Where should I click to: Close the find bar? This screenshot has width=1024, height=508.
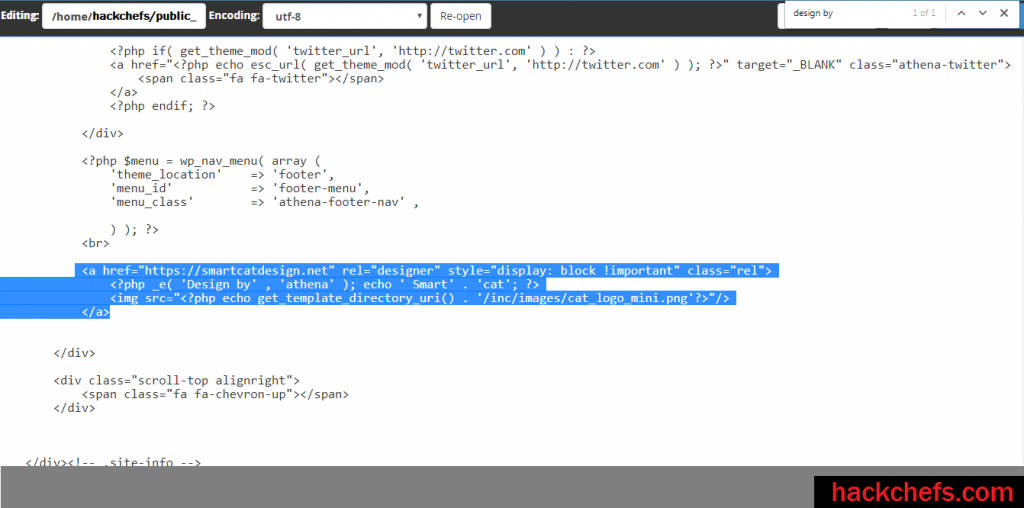tap(1004, 13)
